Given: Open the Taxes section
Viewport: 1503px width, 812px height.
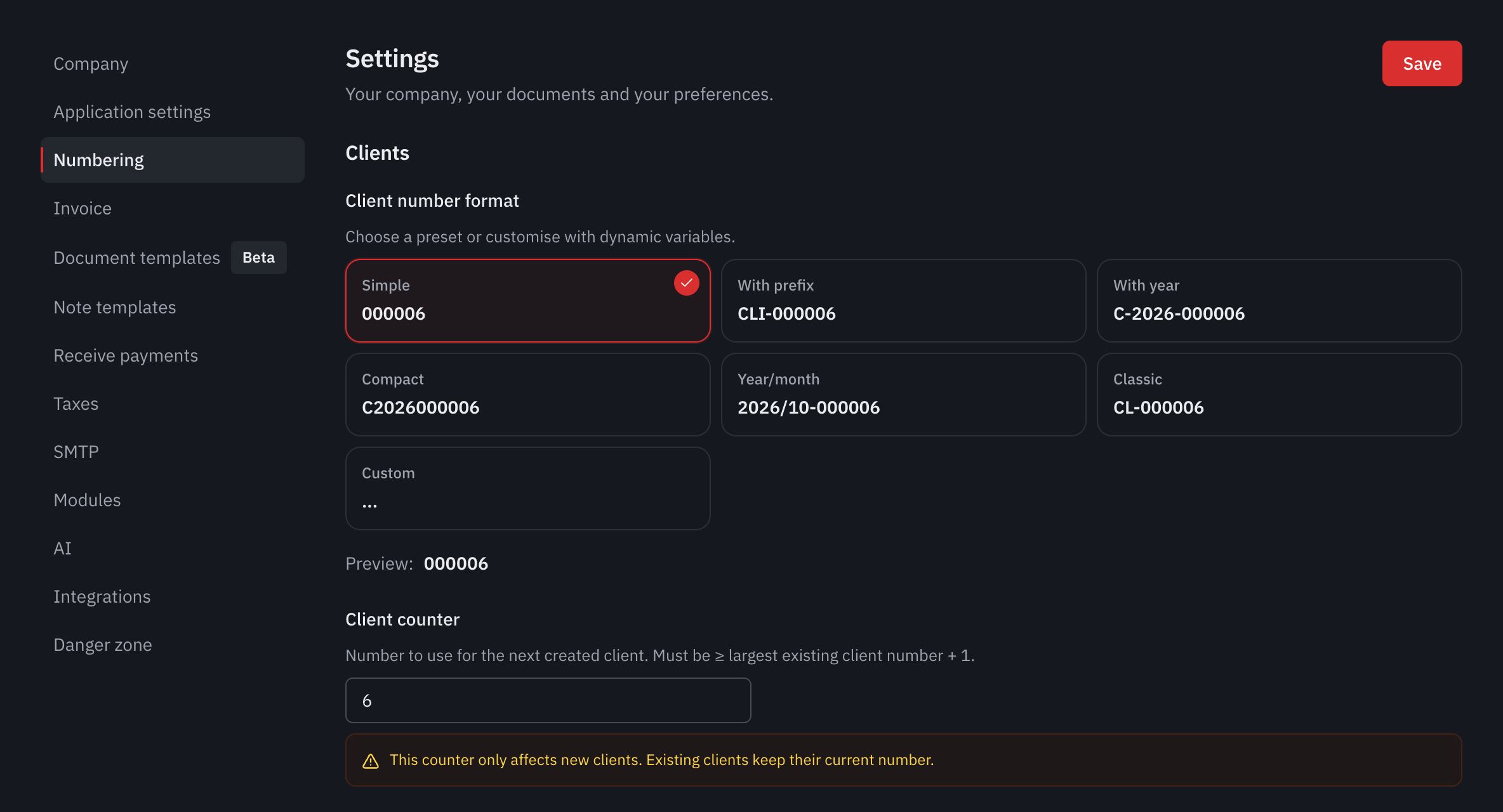Looking at the screenshot, I should [x=173, y=403].
